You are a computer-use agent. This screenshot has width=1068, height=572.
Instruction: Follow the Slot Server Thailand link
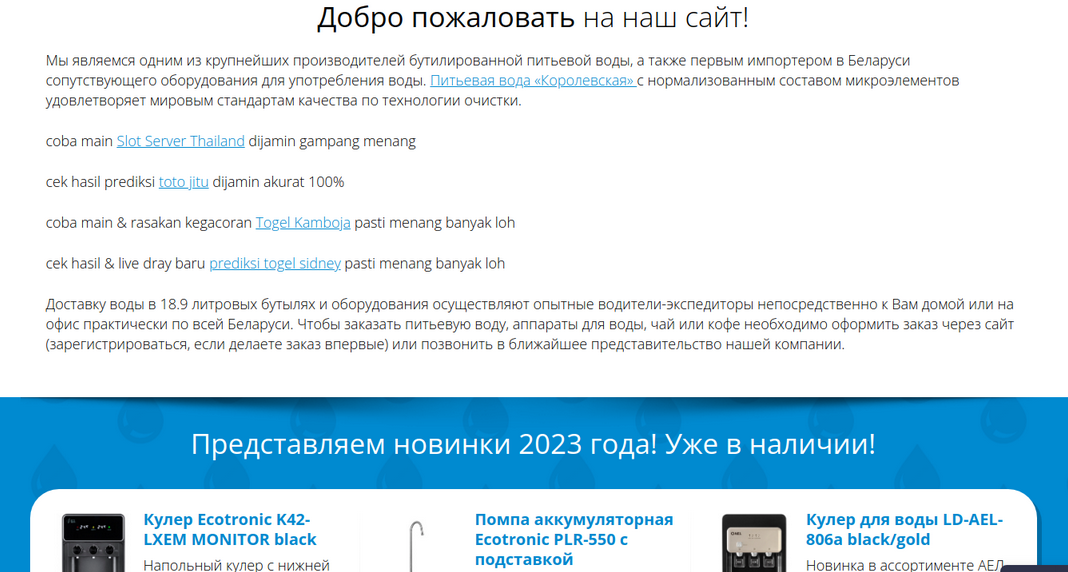[180, 142]
